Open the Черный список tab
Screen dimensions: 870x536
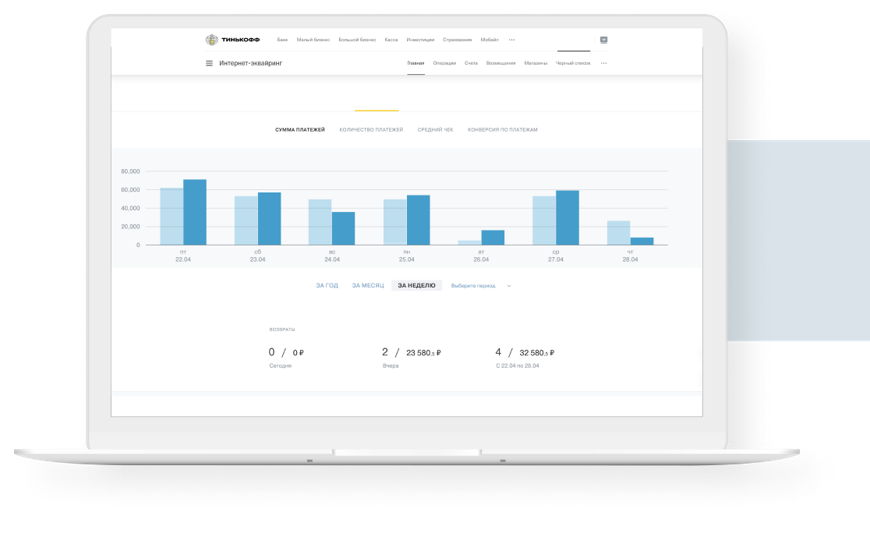coord(573,63)
